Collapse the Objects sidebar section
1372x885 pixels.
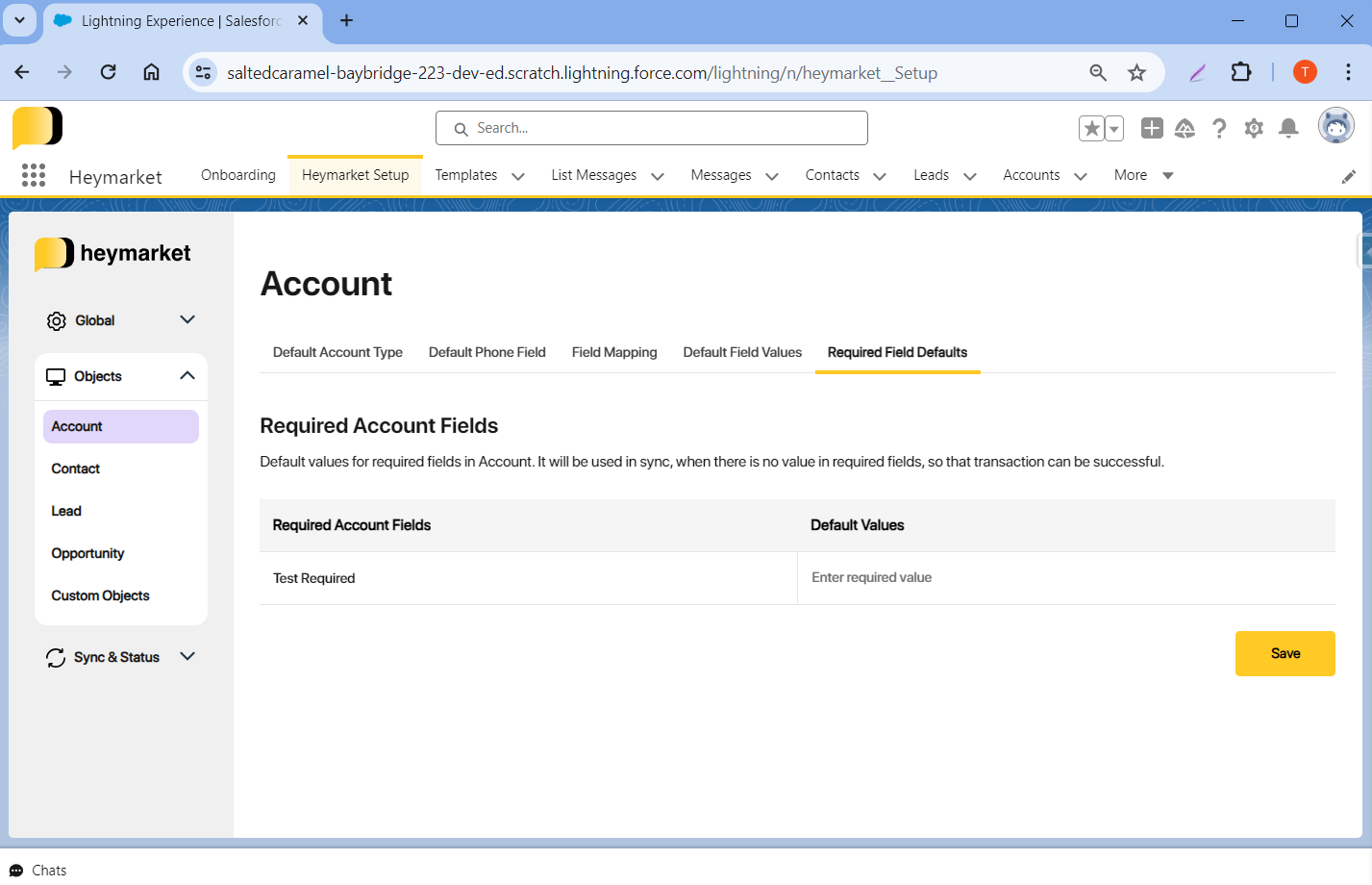click(x=187, y=375)
